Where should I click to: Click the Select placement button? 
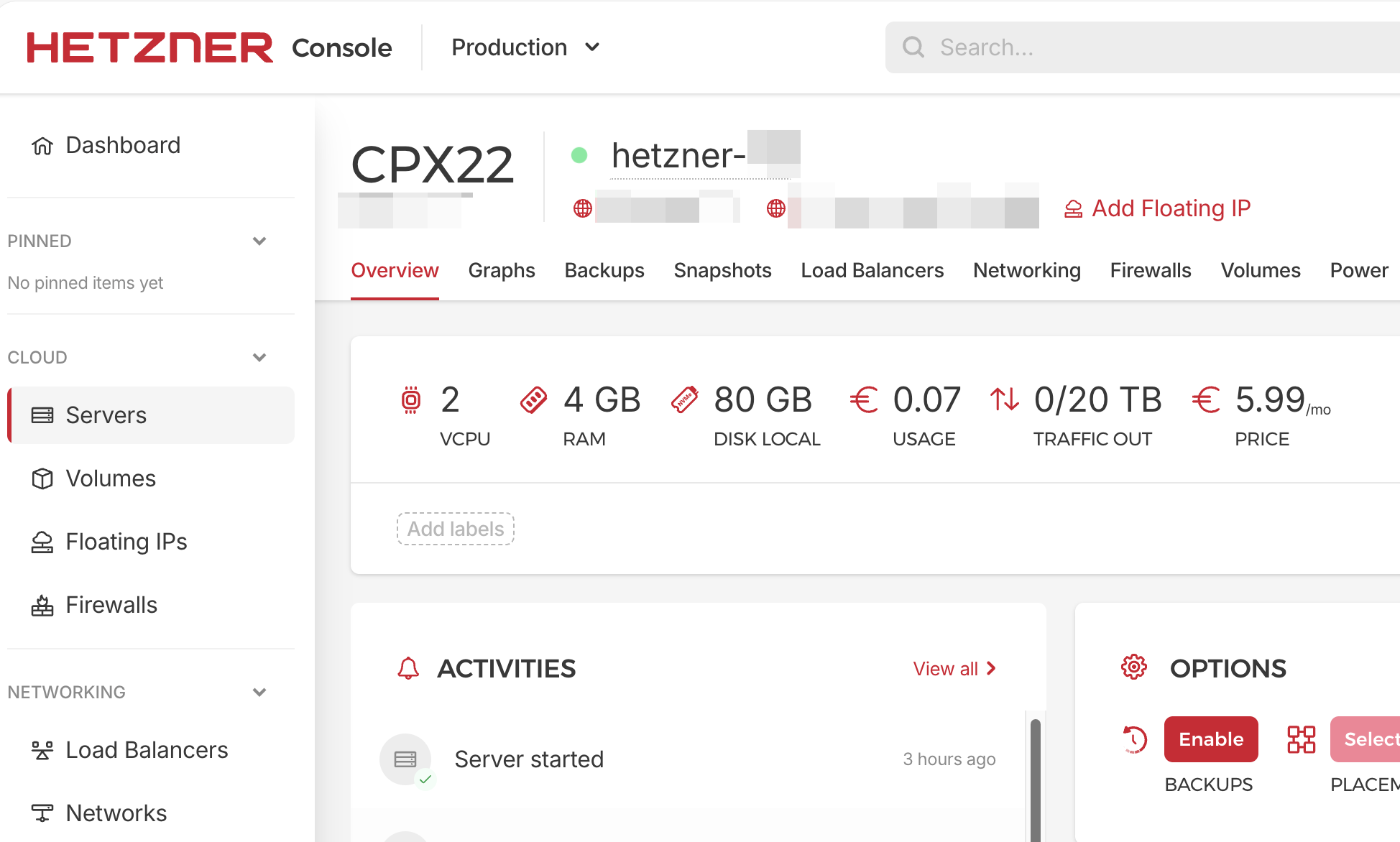pyautogui.click(x=1366, y=739)
